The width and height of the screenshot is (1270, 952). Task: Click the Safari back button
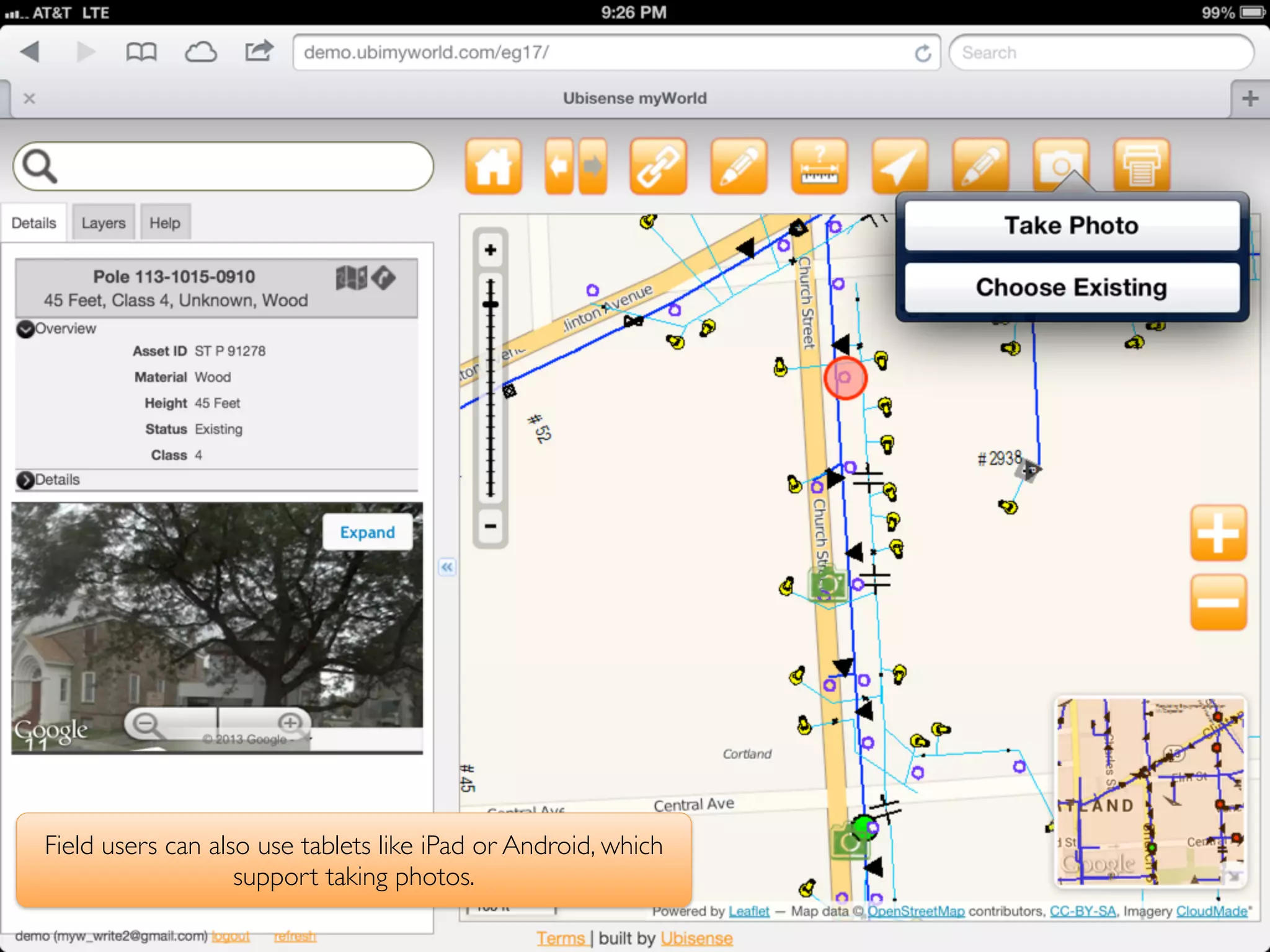[30, 52]
